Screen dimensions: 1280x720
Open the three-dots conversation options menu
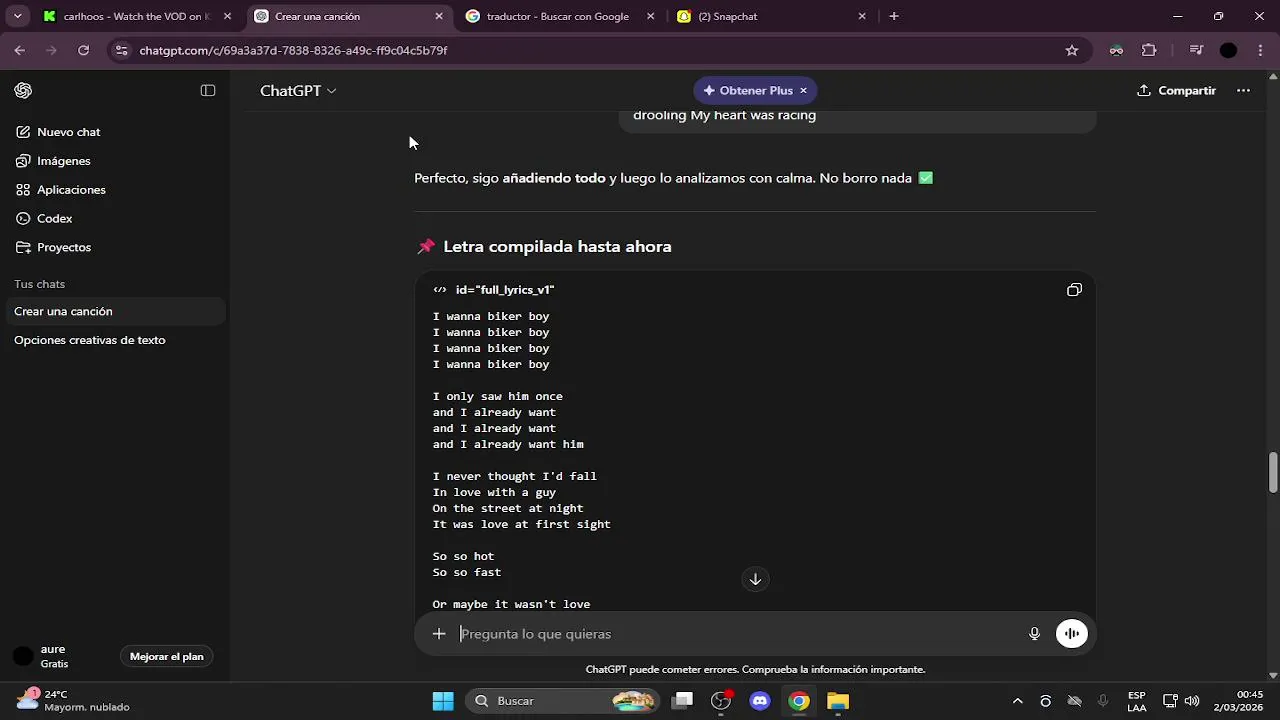(x=1243, y=91)
